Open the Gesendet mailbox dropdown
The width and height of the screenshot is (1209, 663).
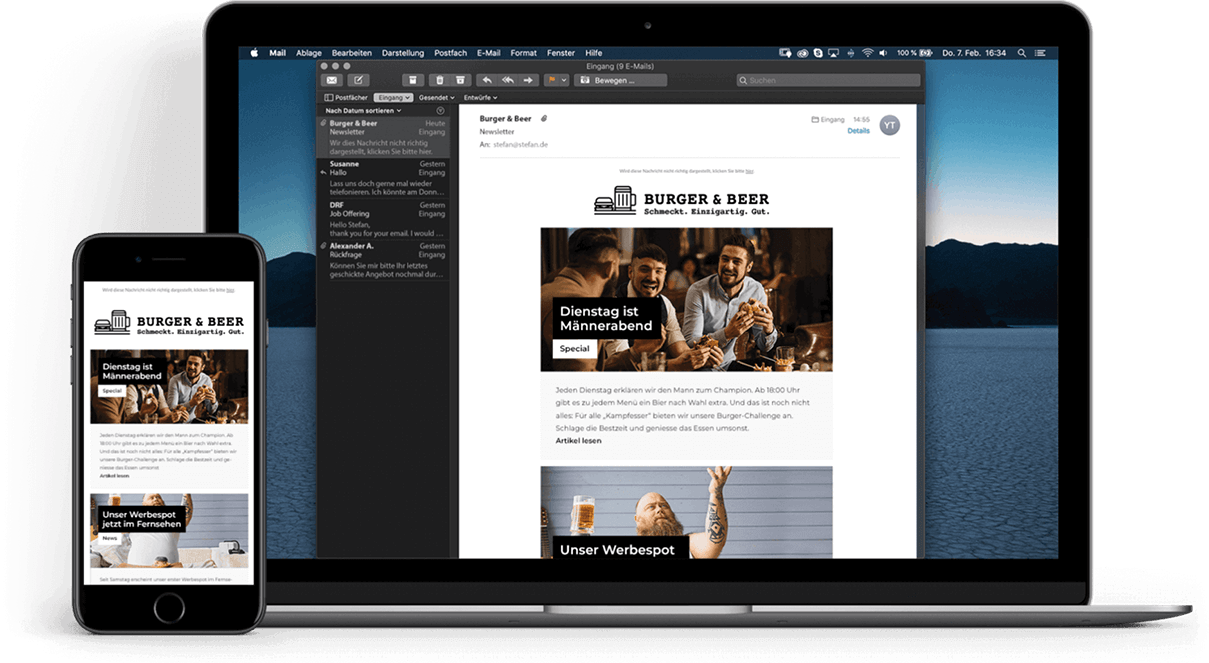(x=437, y=97)
